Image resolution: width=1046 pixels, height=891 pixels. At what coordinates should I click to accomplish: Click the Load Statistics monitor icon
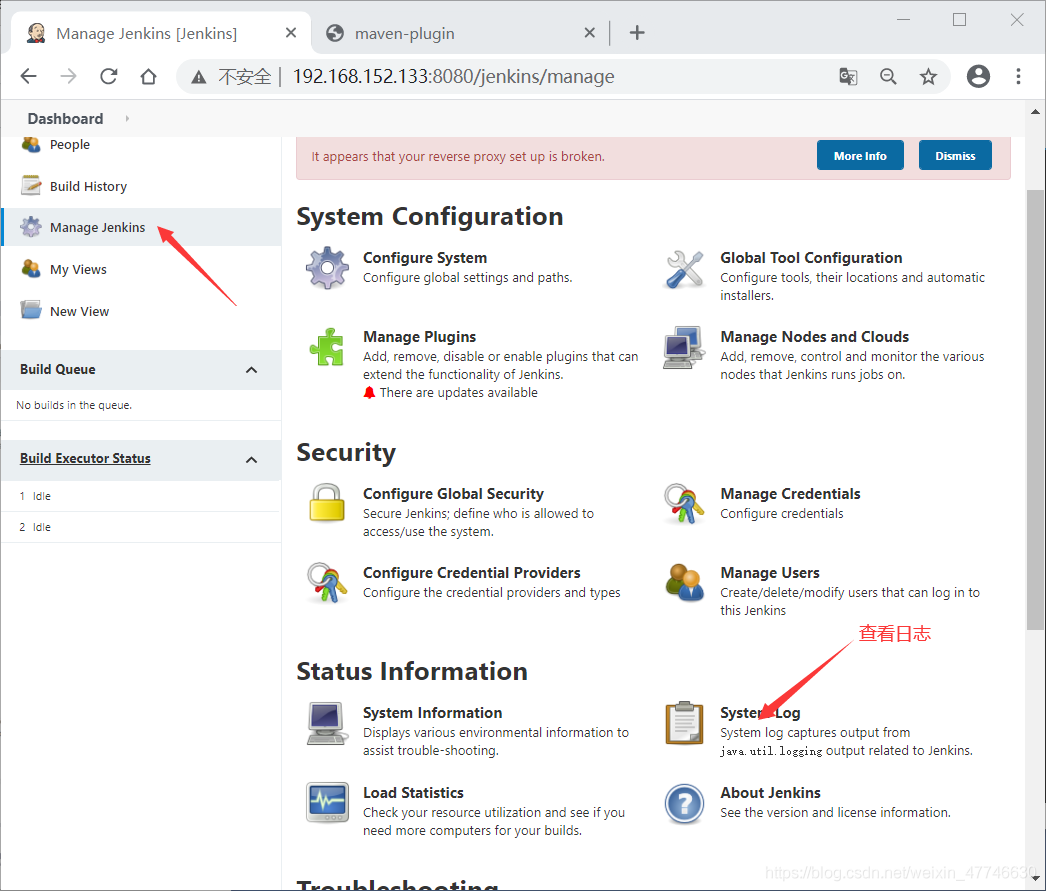click(327, 802)
